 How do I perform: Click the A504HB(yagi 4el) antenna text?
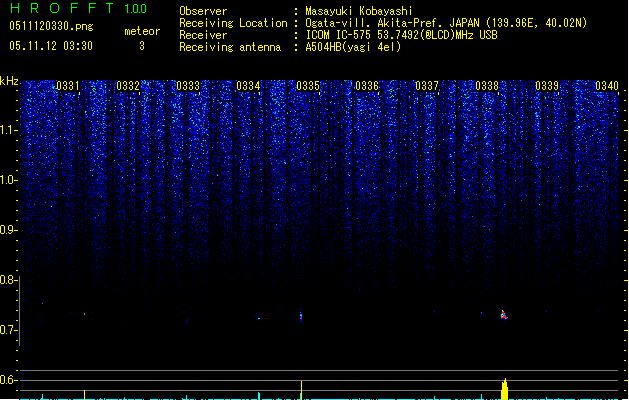pos(353,47)
